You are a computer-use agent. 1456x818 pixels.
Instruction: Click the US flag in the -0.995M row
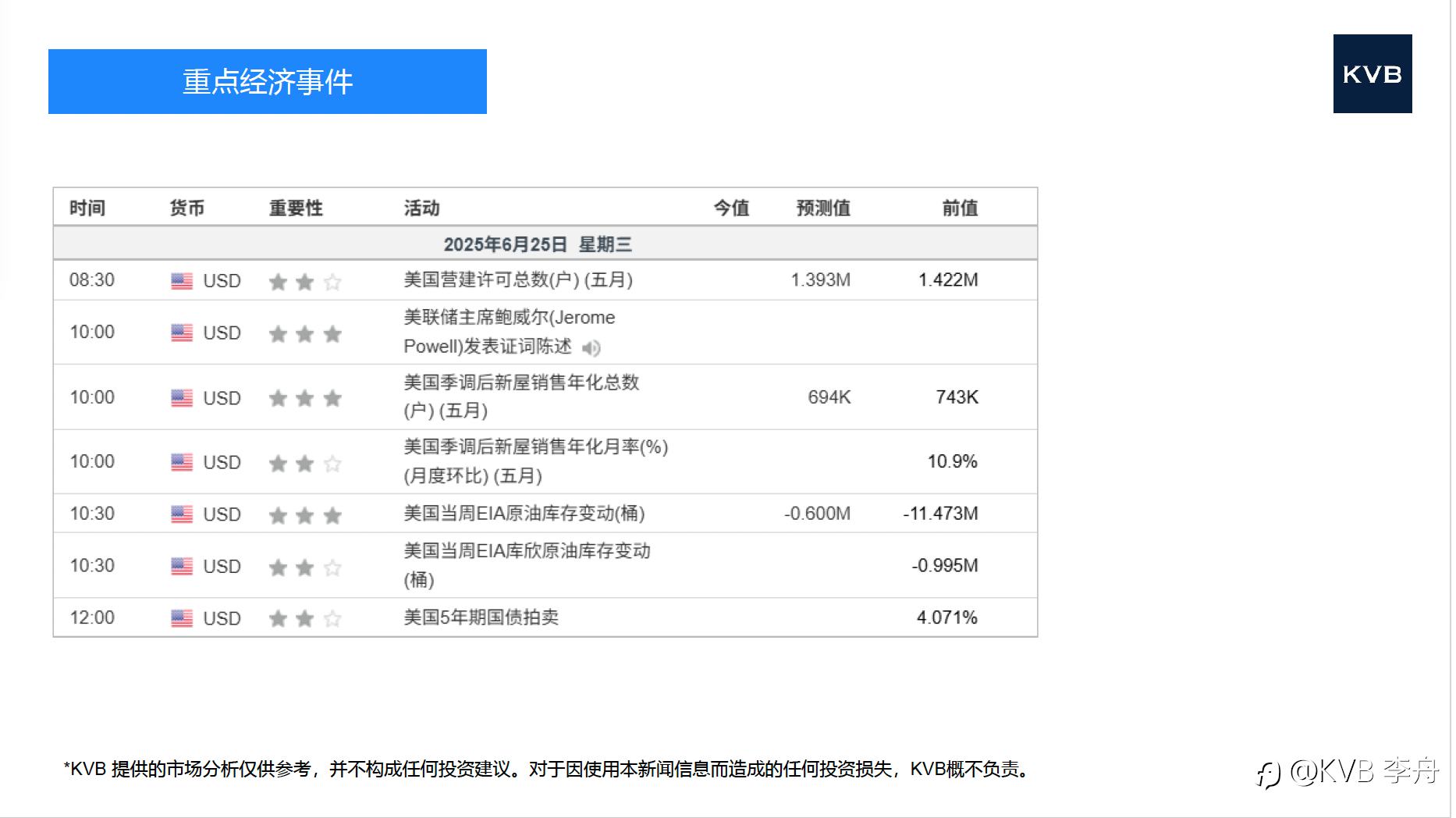click(182, 566)
